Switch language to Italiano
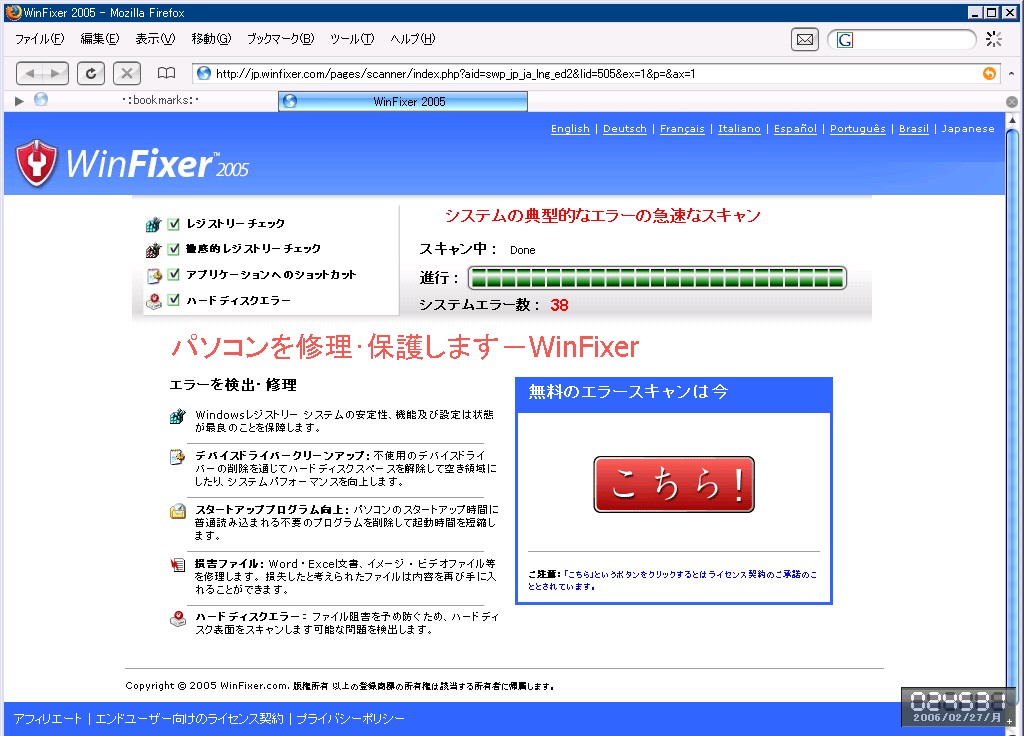Image resolution: width=1024 pixels, height=736 pixels. pos(739,129)
